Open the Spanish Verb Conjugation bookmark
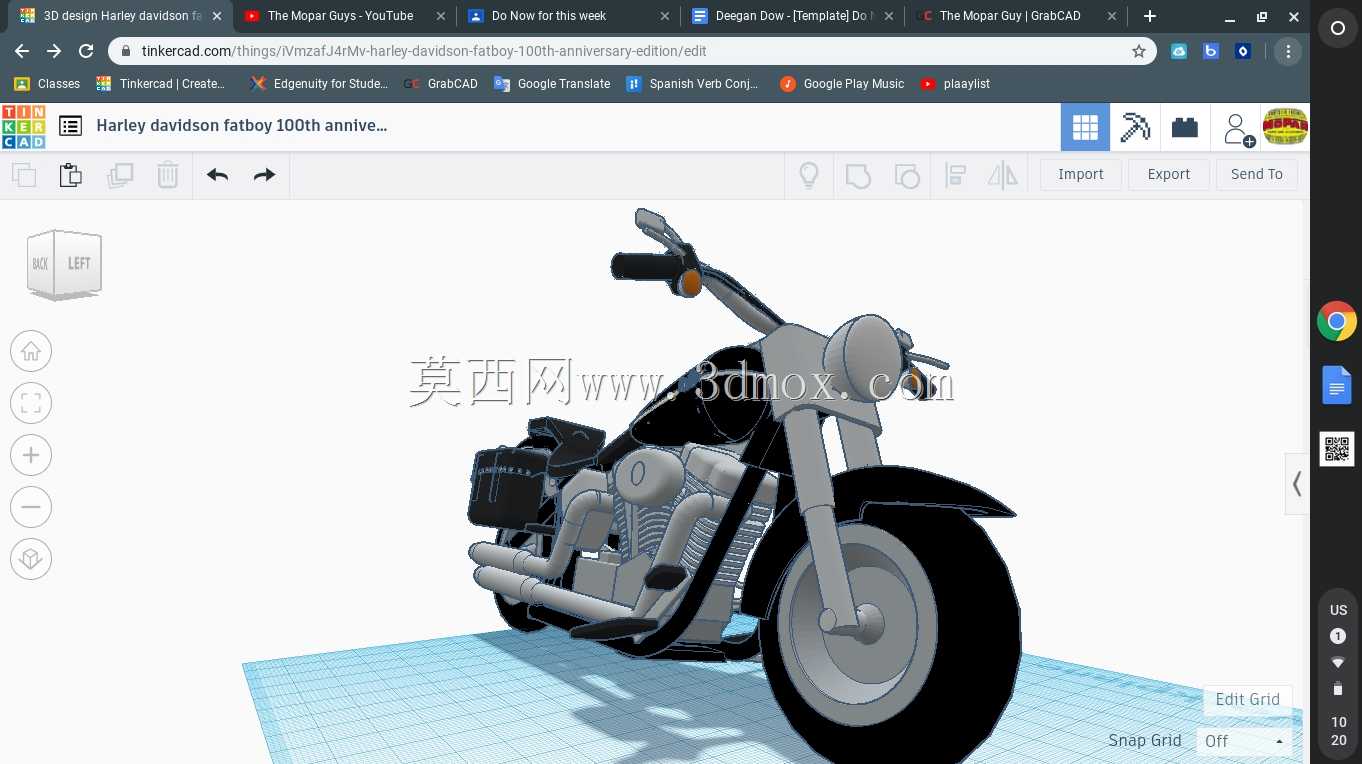Image resolution: width=1362 pixels, height=764 pixels. [x=692, y=84]
